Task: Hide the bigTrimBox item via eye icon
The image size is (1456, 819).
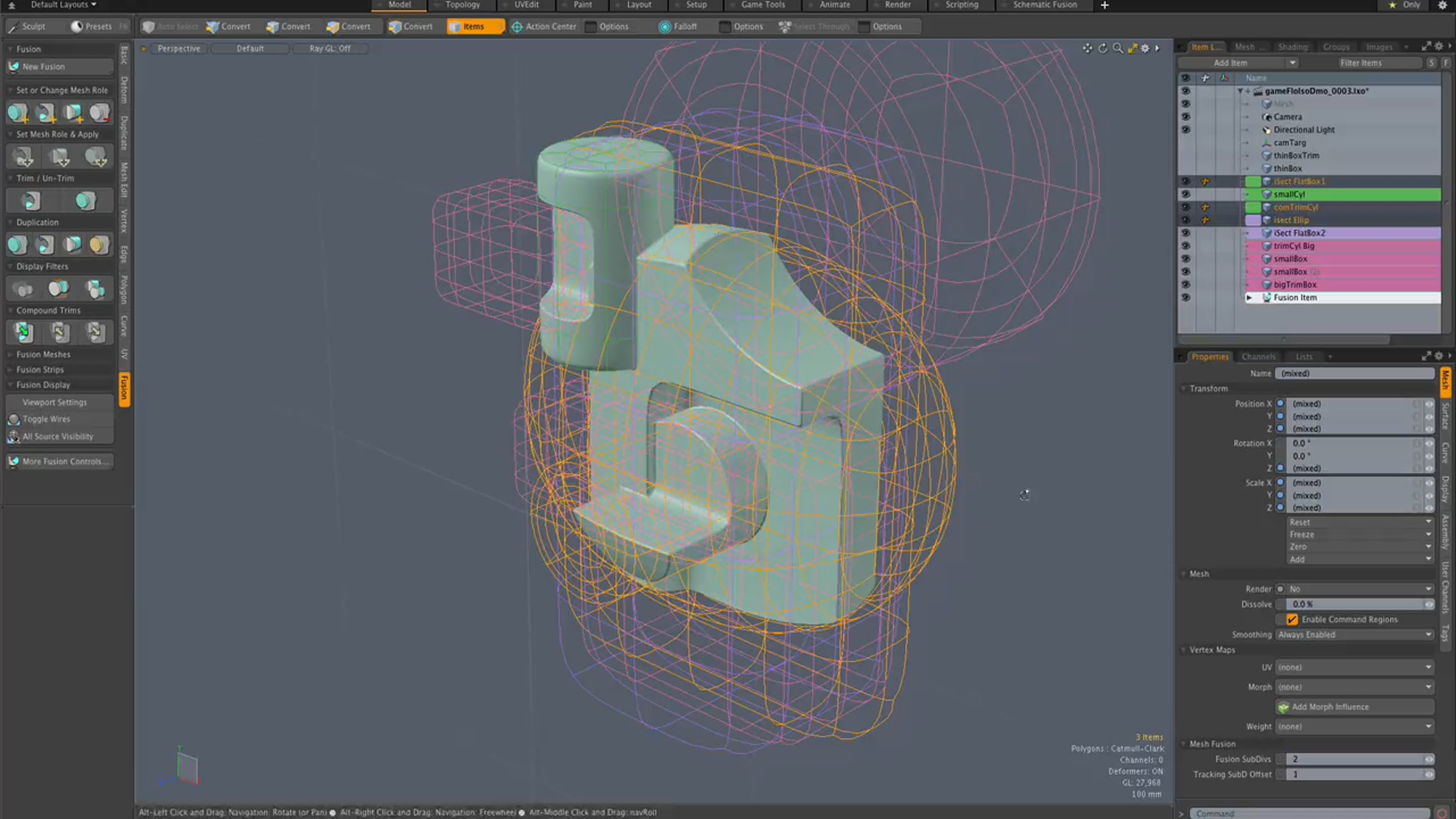Action: click(1185, 285)
